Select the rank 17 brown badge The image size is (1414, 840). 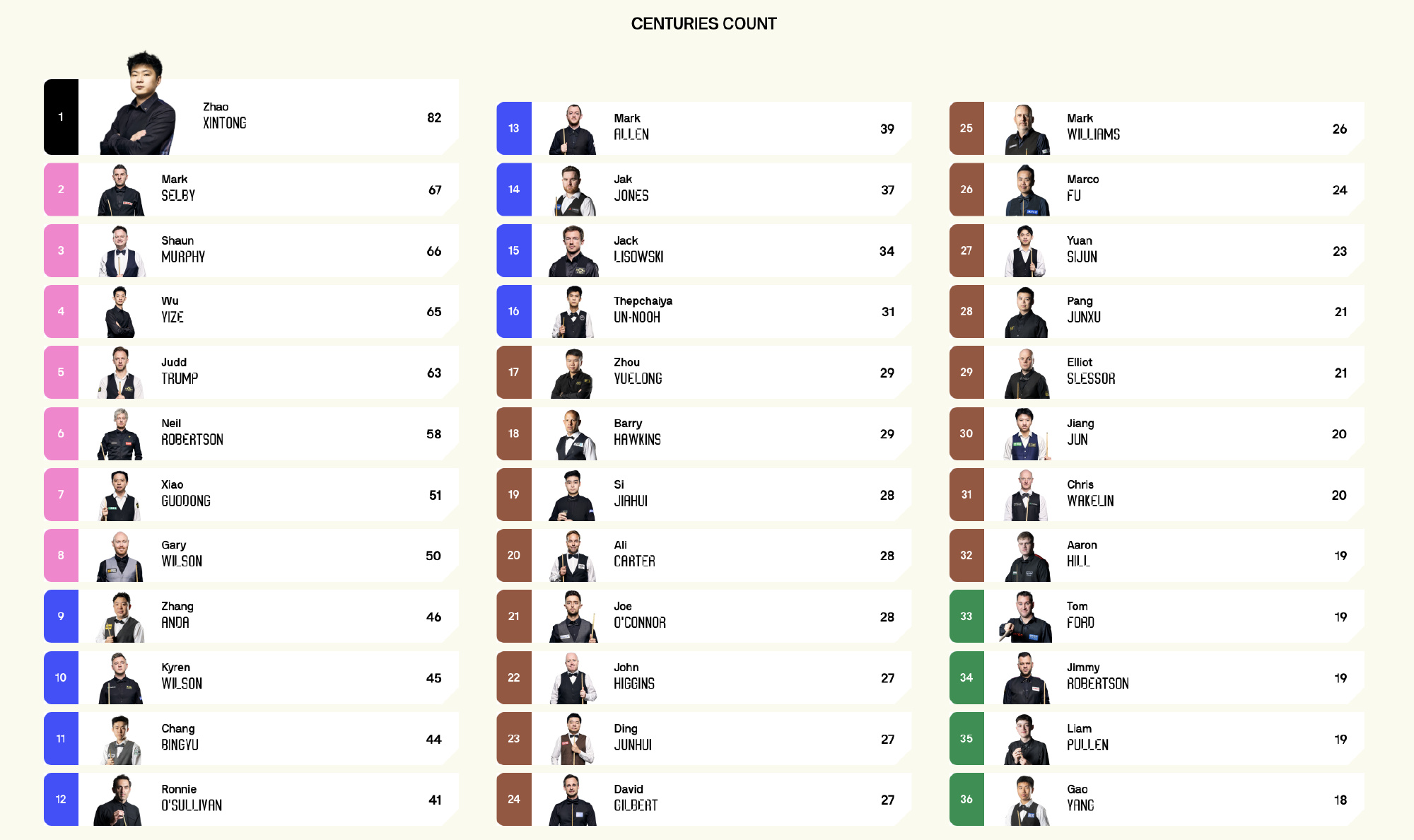[x=514, y=372]
